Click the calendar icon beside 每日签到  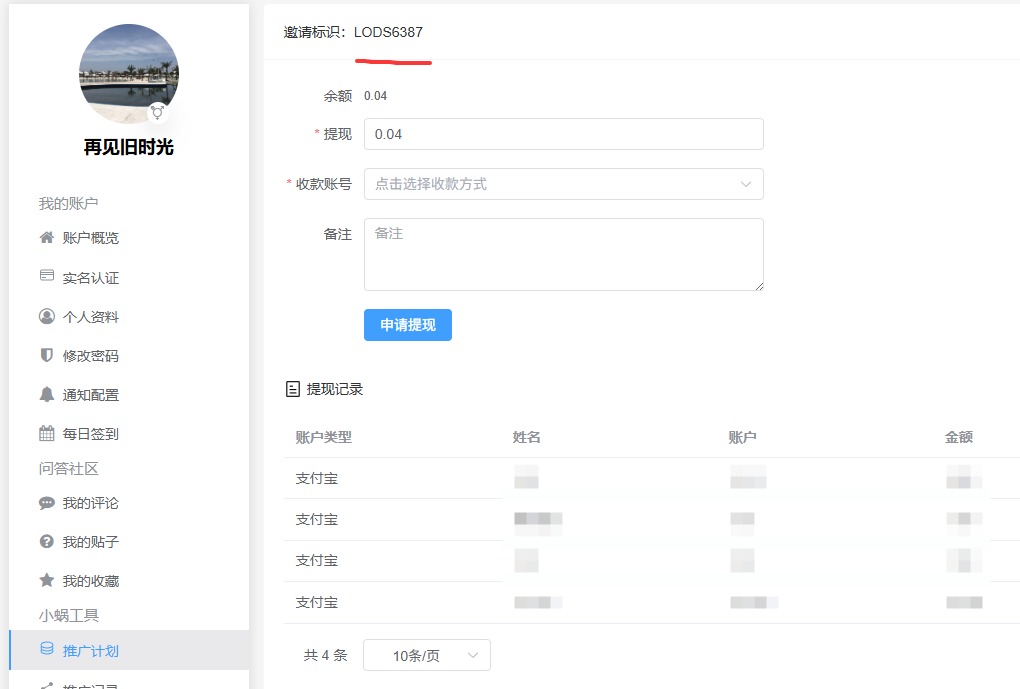click(46, 433)
